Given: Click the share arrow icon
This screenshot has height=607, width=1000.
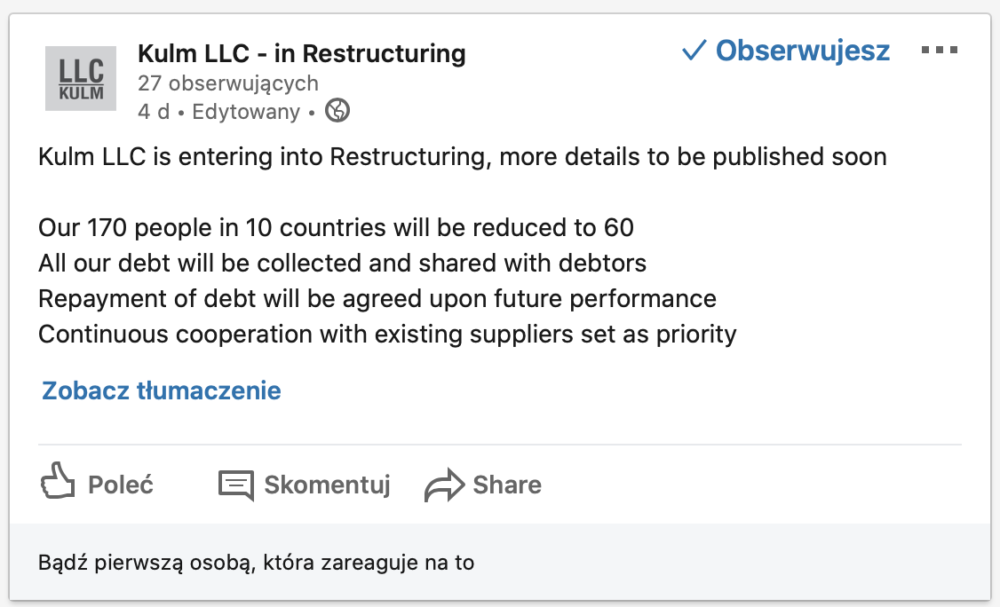Looking at the screenshot, I should pos(445,485).
